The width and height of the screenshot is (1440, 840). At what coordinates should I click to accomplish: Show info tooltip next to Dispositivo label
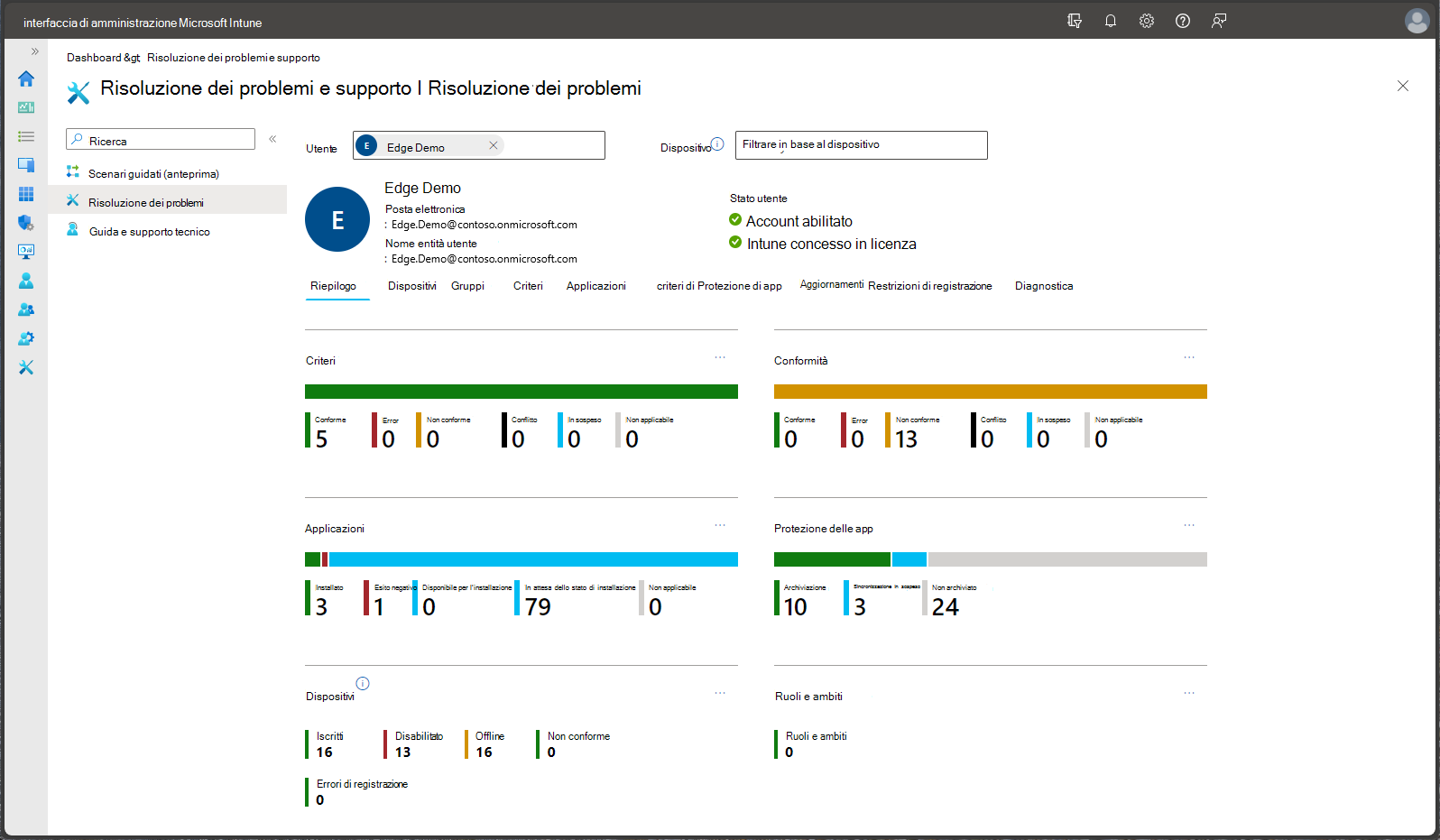click(717, 143)
